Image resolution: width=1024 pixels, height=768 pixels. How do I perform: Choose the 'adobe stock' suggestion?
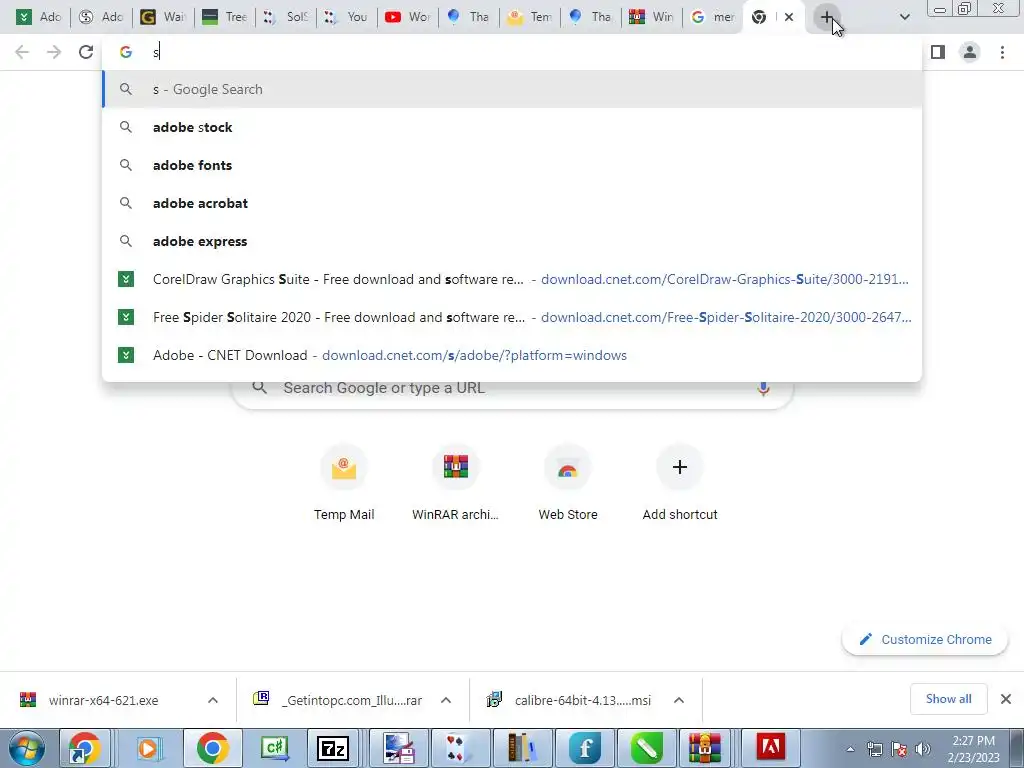coord(512,127)
